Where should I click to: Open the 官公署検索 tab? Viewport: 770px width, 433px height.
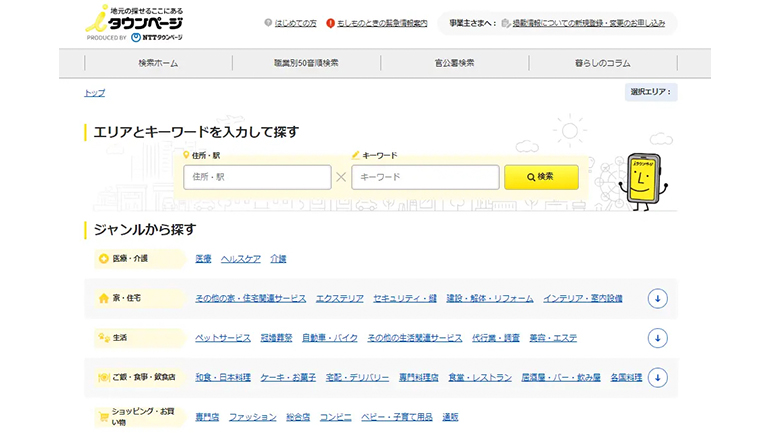click(455, 63)
